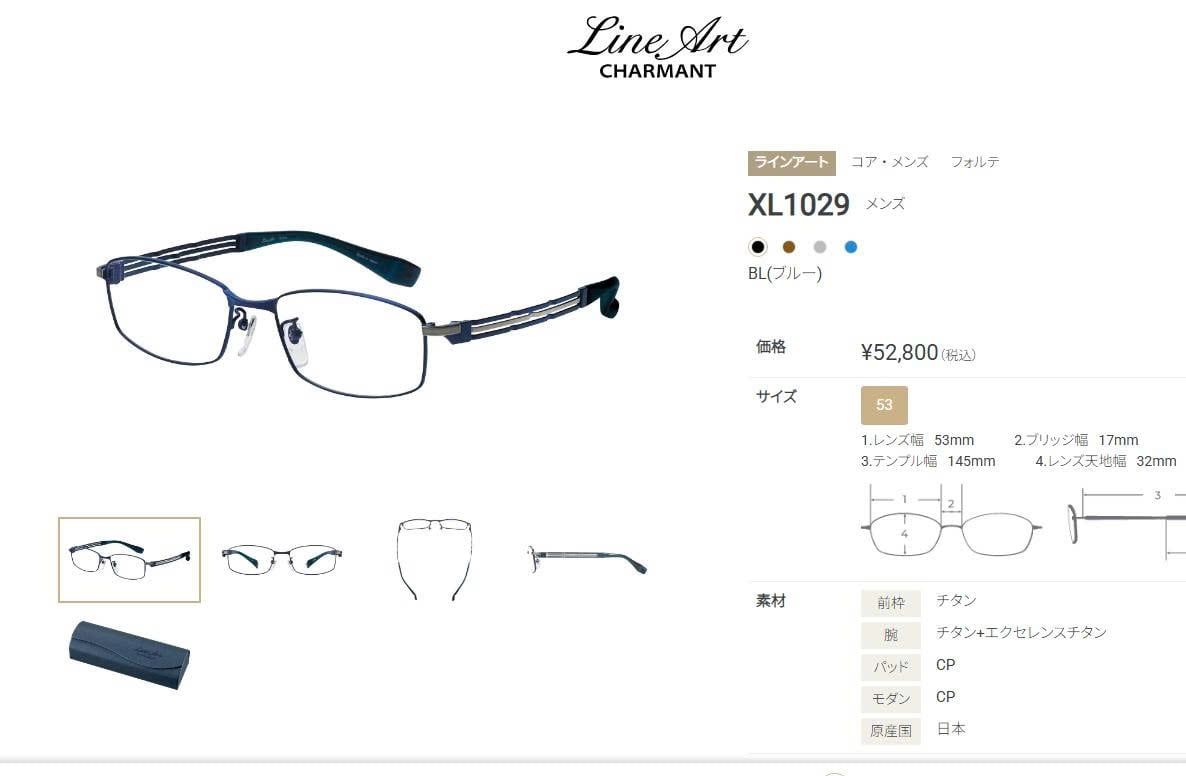The image size is (1186, 776).
Task: Show the top view glasses thumbnail
Action: (x=434, y=560)
